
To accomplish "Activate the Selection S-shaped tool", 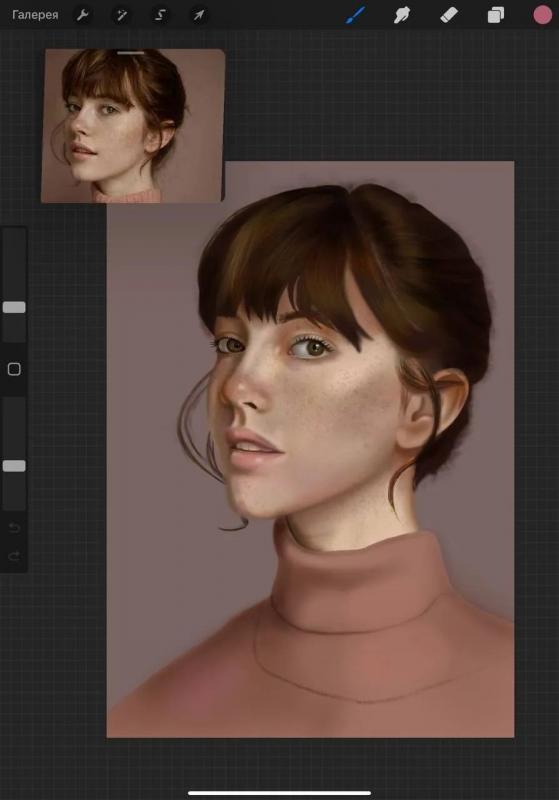I will 160,15.
